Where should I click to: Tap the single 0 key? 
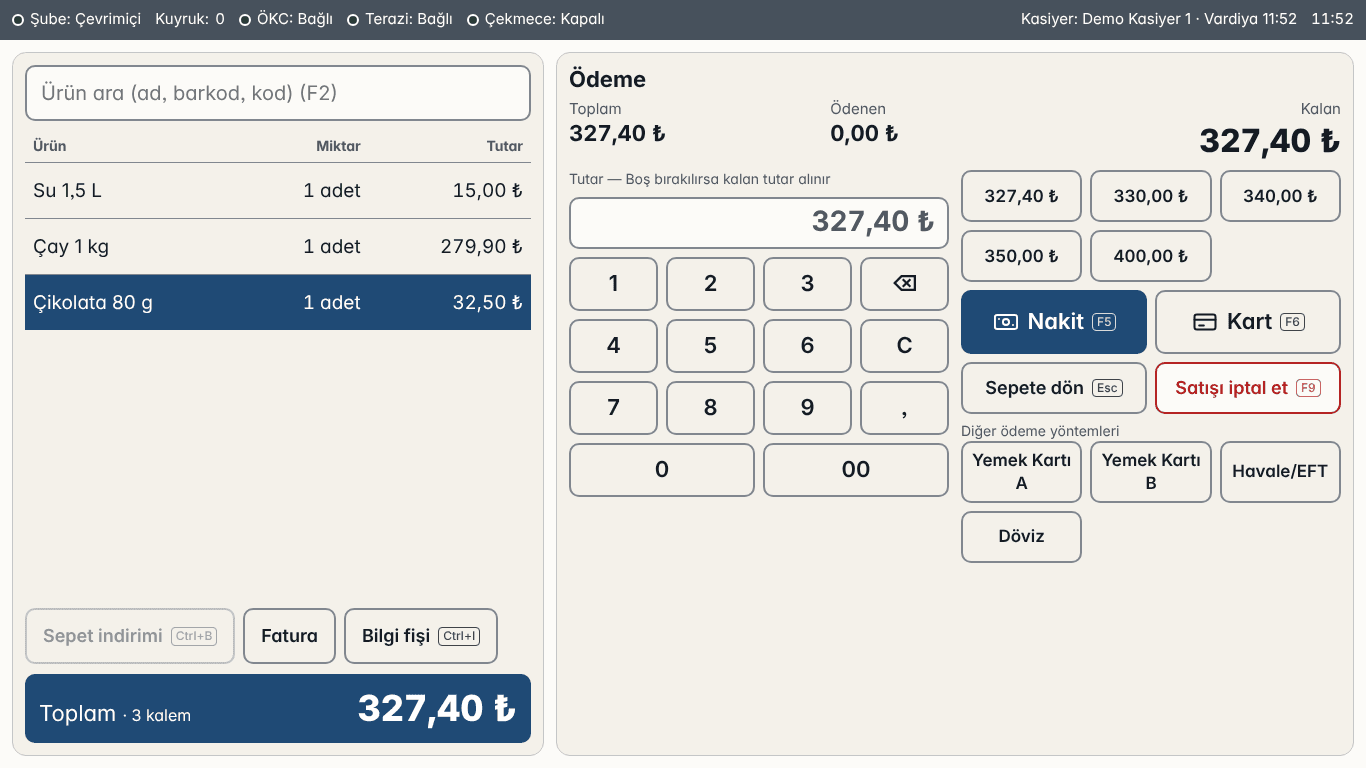coord(662,470)
